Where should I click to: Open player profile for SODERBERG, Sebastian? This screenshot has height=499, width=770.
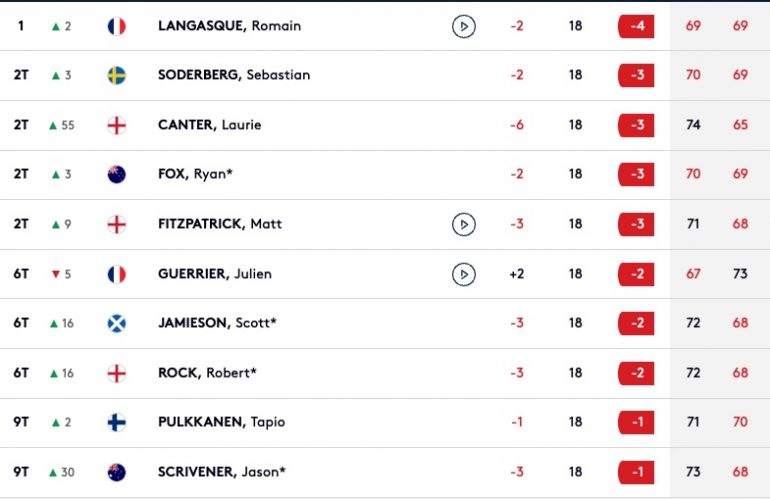coord(234,75)
